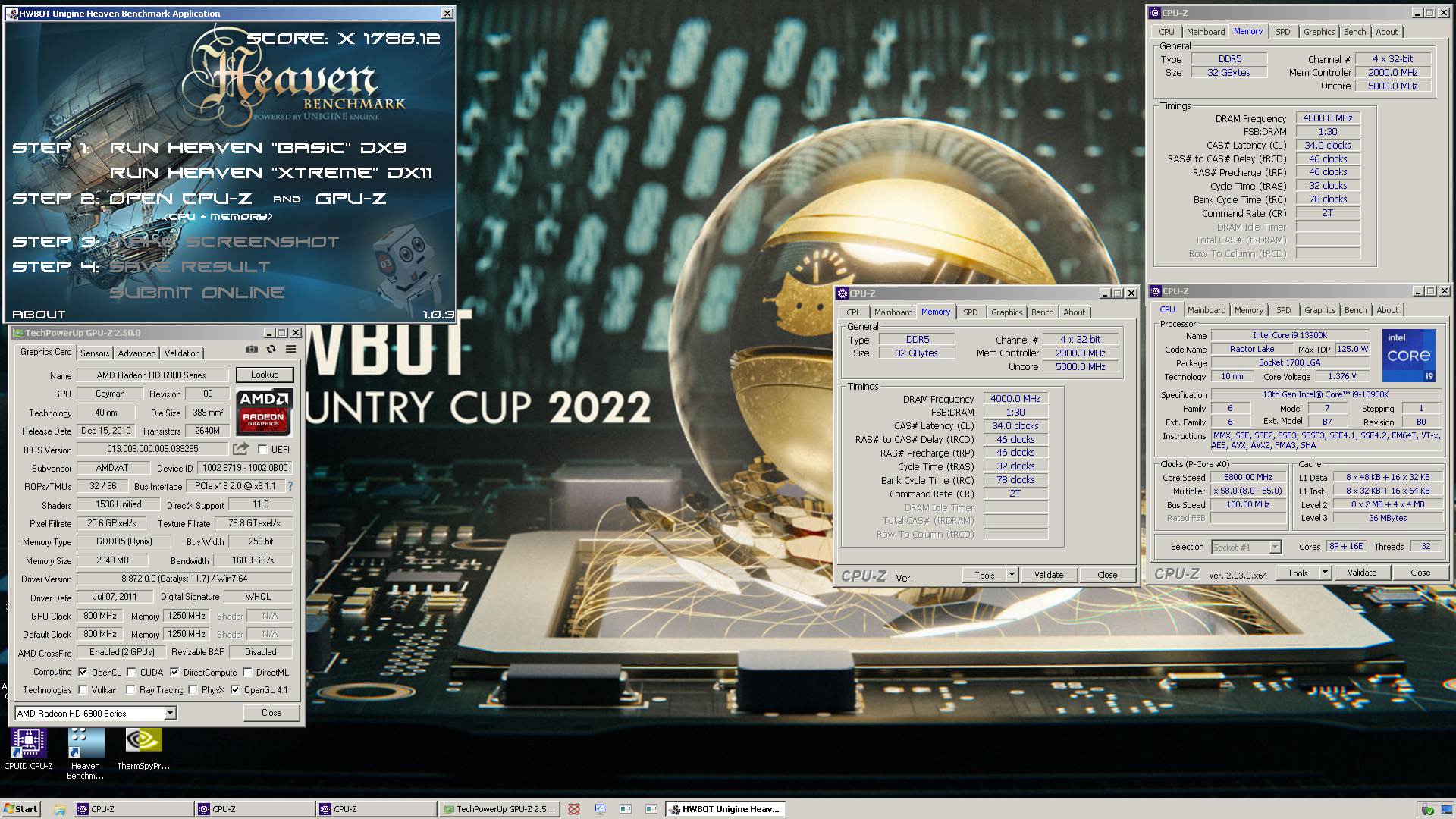Image resolution: width=1456 pixels, height=819 pixels.
Task: Switch to the Sensors tab in GPU-Z
Action: 95,353
